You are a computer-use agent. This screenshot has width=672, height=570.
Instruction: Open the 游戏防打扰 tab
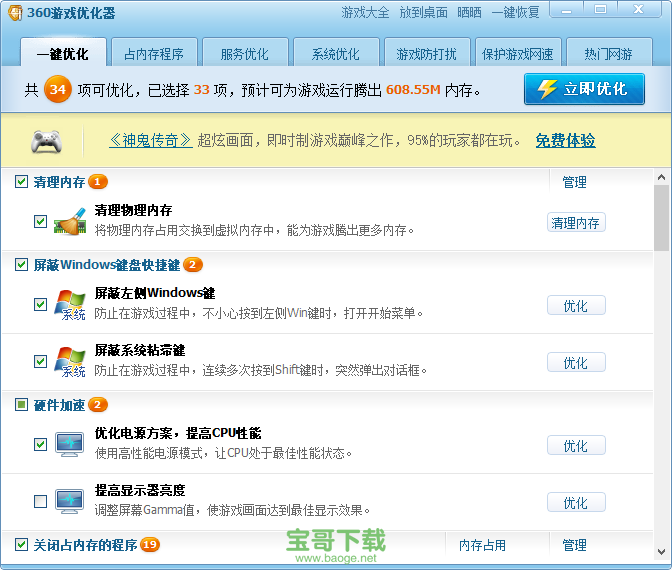click(427, 54)
